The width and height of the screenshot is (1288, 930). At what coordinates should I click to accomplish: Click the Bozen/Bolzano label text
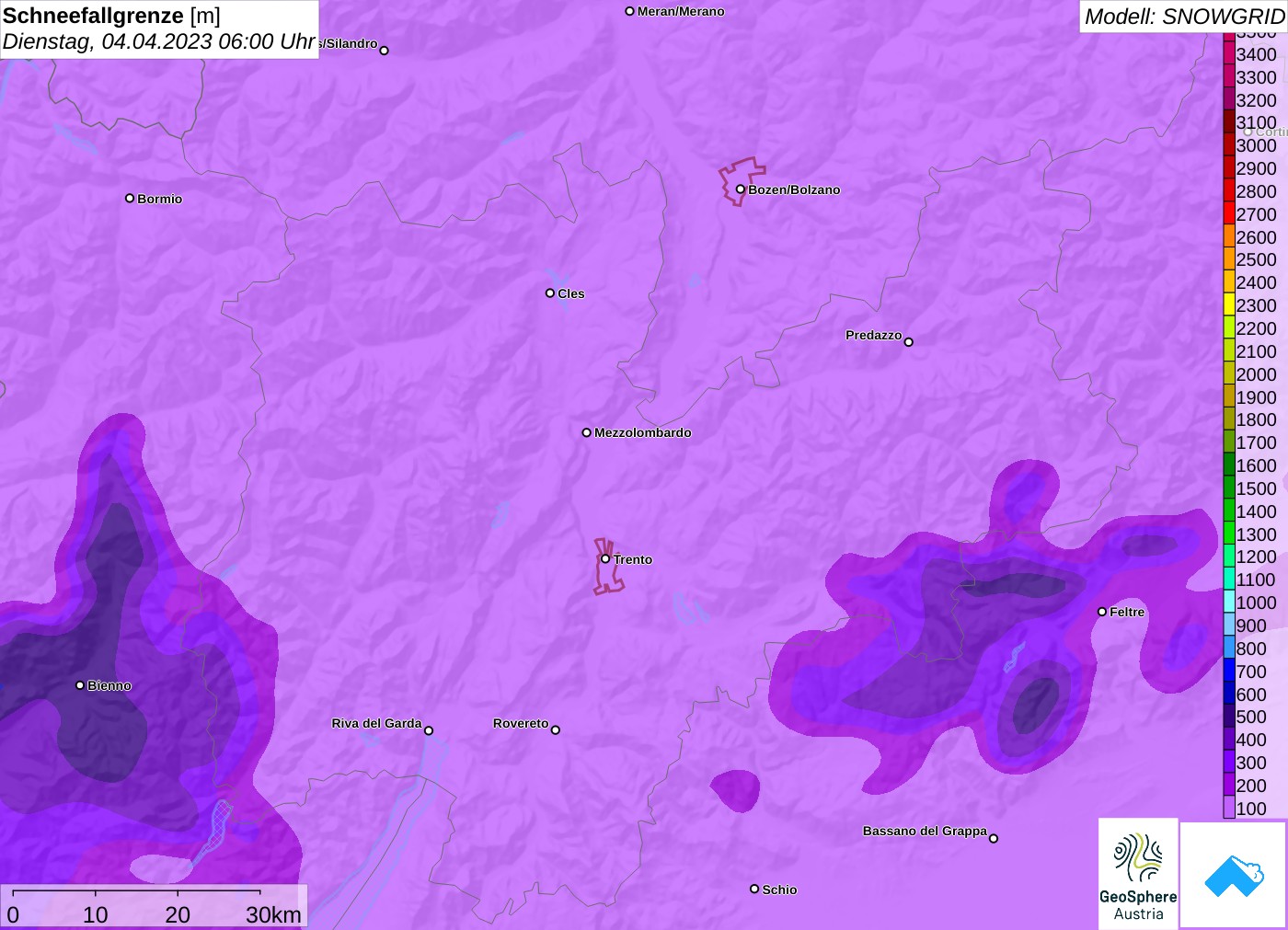[794, 190]
